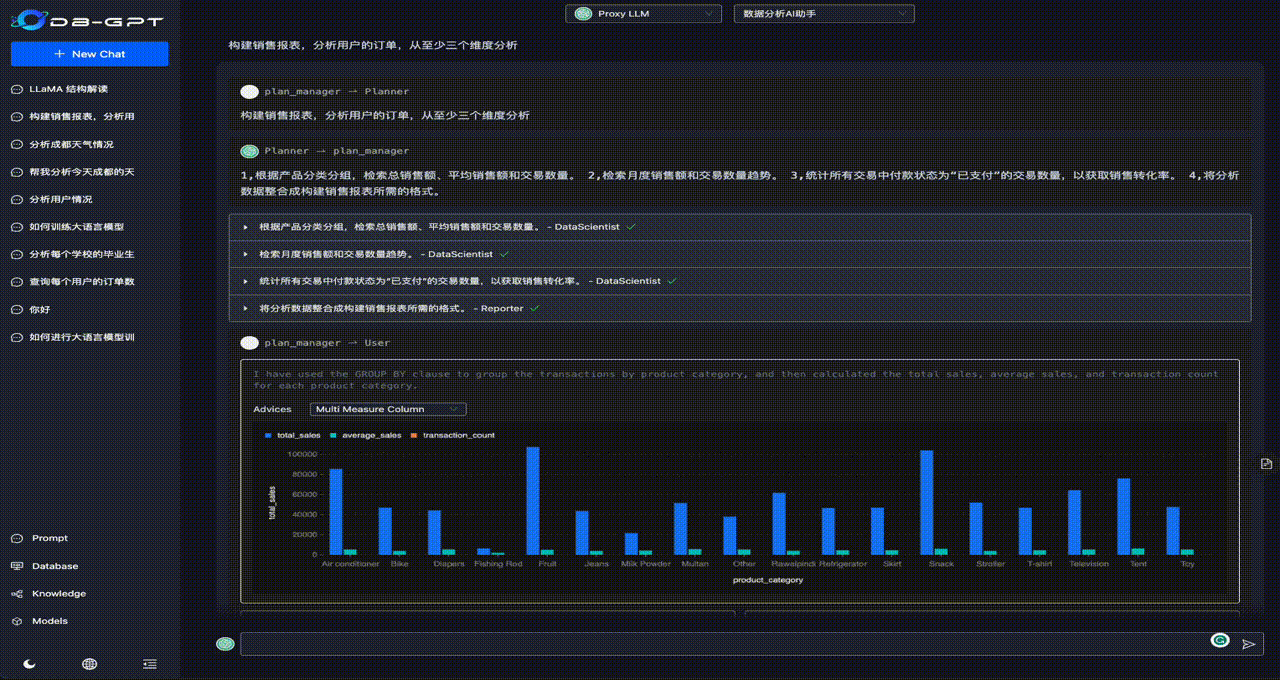The image size is (1280, 680).
Task: Open the Prompt page
Action: click(49, 538)
